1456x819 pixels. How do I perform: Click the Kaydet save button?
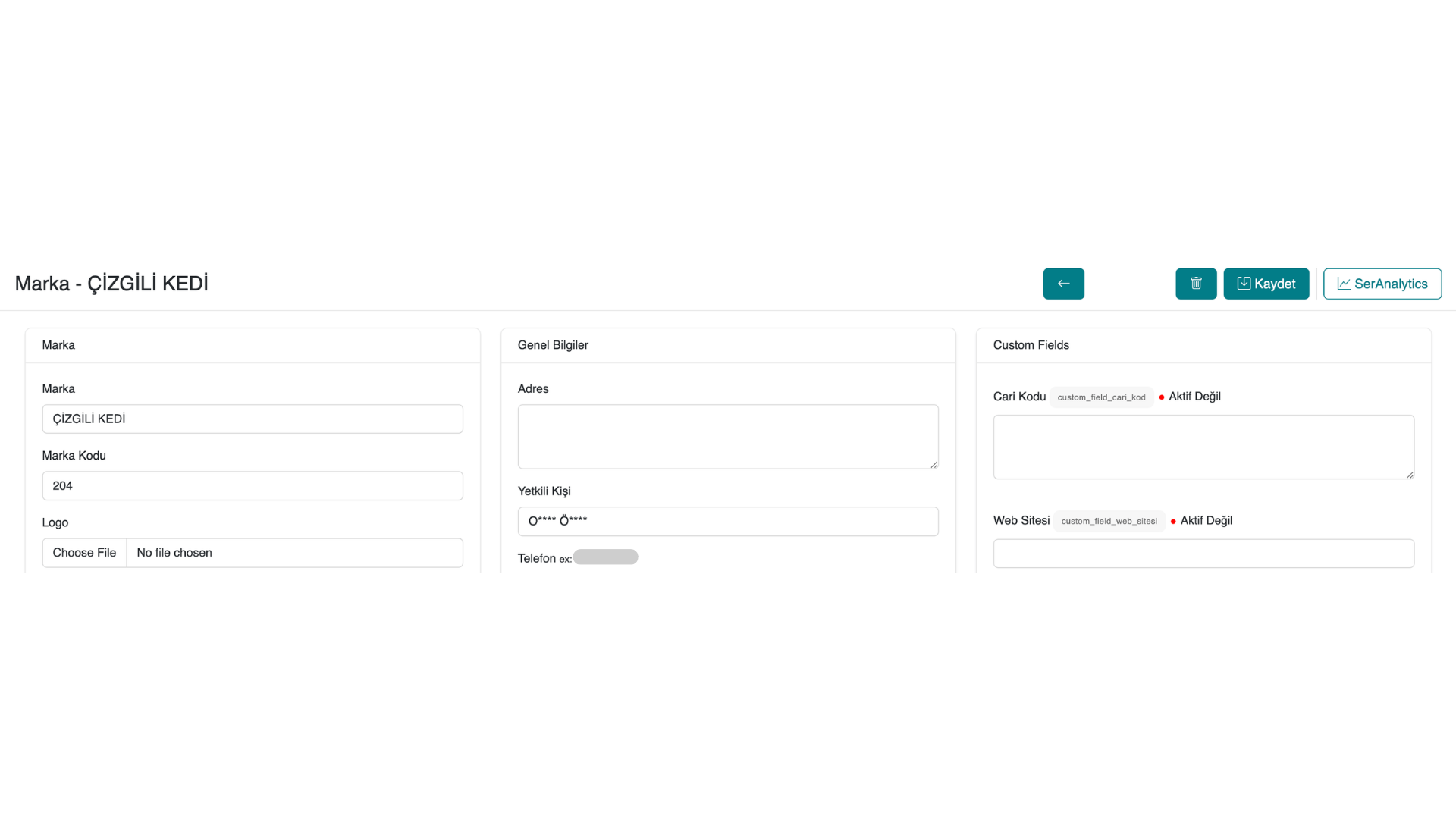click(1266, 284)
